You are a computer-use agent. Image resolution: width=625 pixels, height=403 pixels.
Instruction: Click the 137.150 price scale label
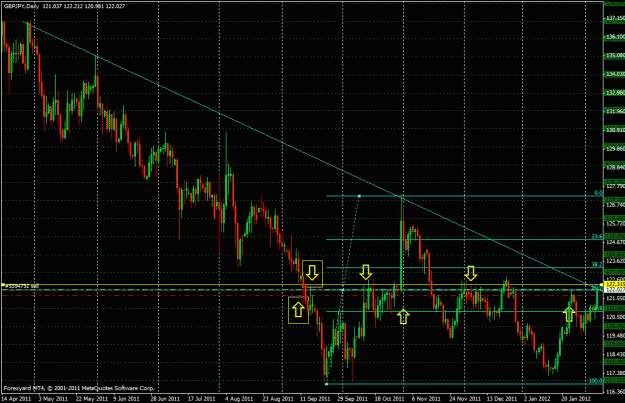[x=615, y=18]
